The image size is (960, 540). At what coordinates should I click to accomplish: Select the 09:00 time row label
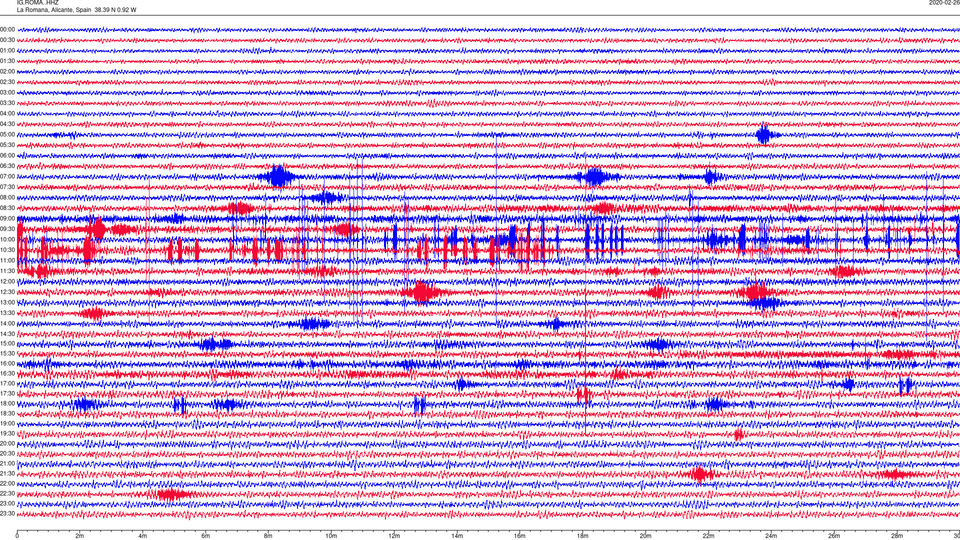tap(7, 219)
